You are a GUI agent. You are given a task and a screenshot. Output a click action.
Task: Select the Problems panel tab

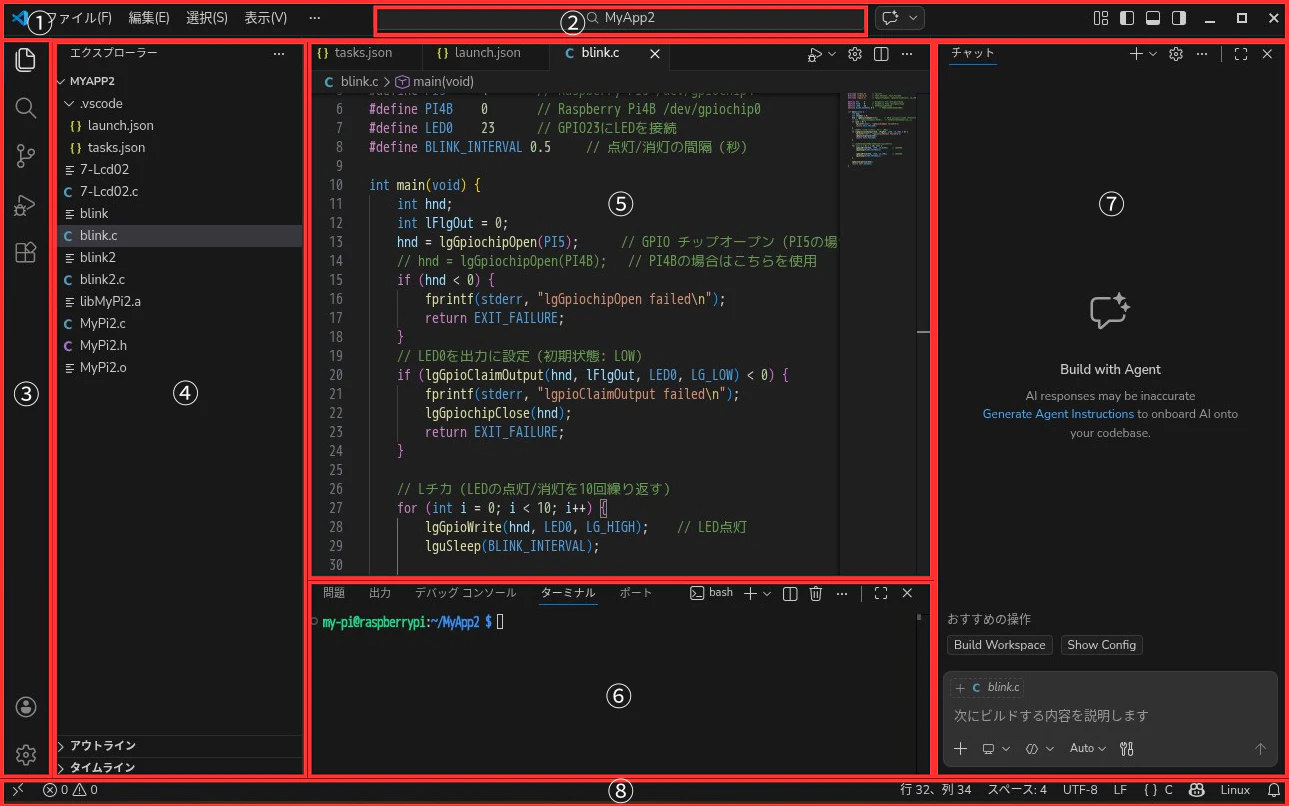click(x=333, y=592)
